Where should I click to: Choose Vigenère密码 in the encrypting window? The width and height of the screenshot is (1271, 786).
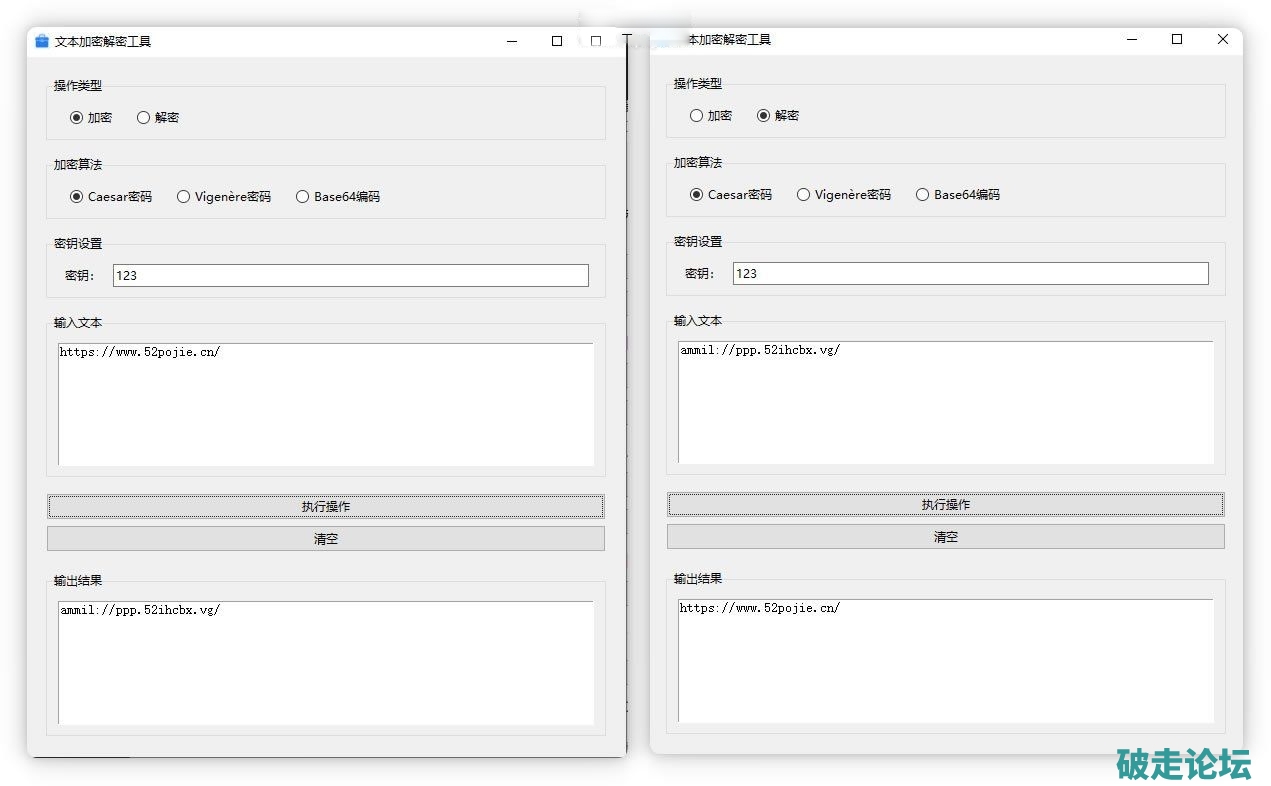point(184,197)
